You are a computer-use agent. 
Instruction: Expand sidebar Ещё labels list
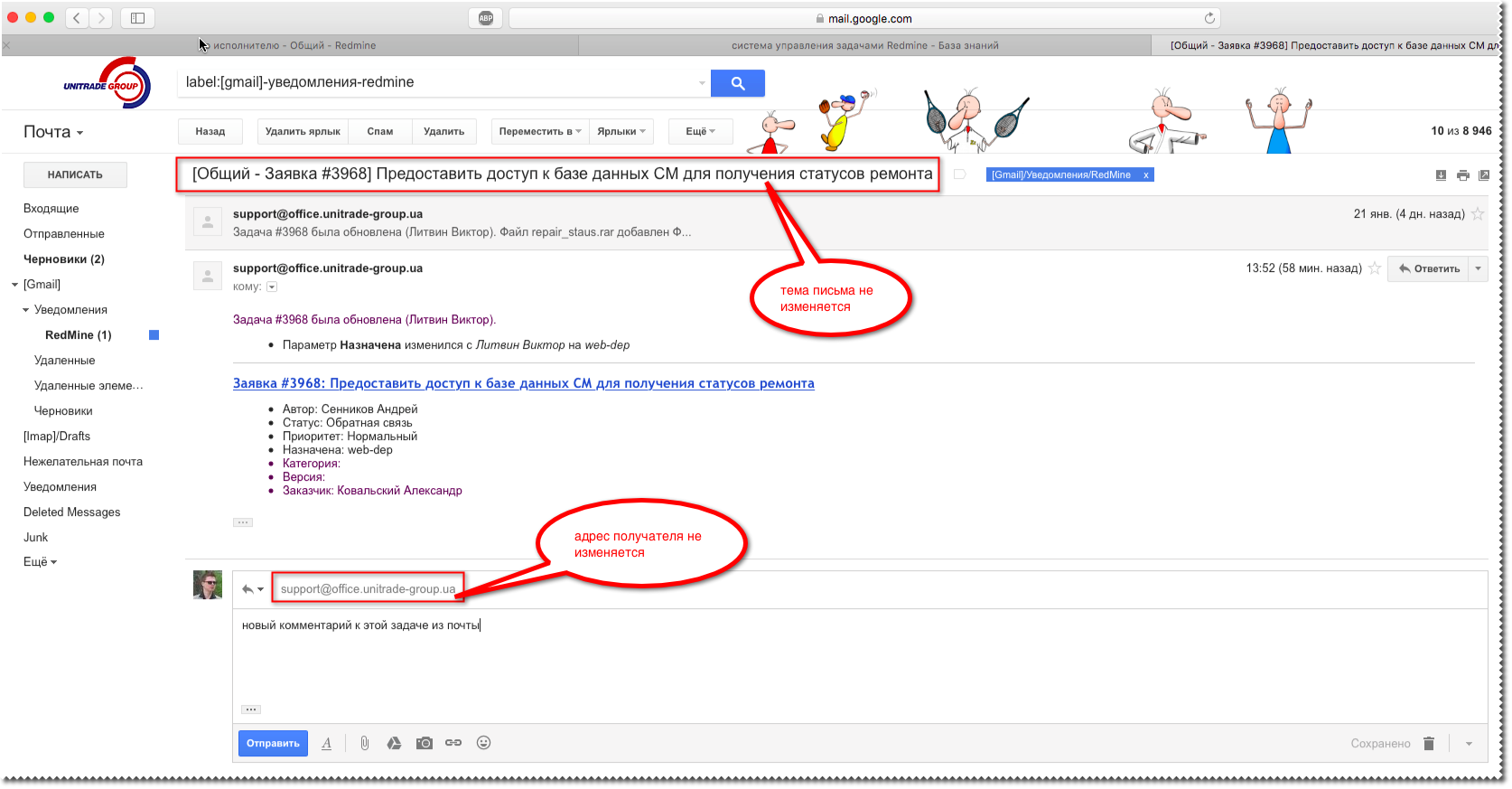[x=40, y=562]
